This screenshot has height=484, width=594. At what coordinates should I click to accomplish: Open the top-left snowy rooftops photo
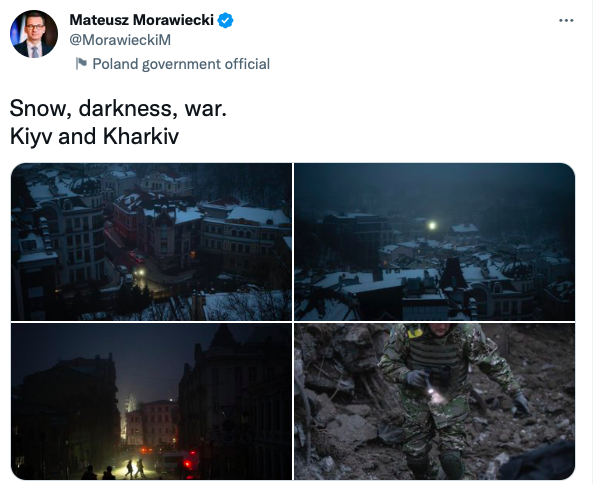[x=151, y=242]
